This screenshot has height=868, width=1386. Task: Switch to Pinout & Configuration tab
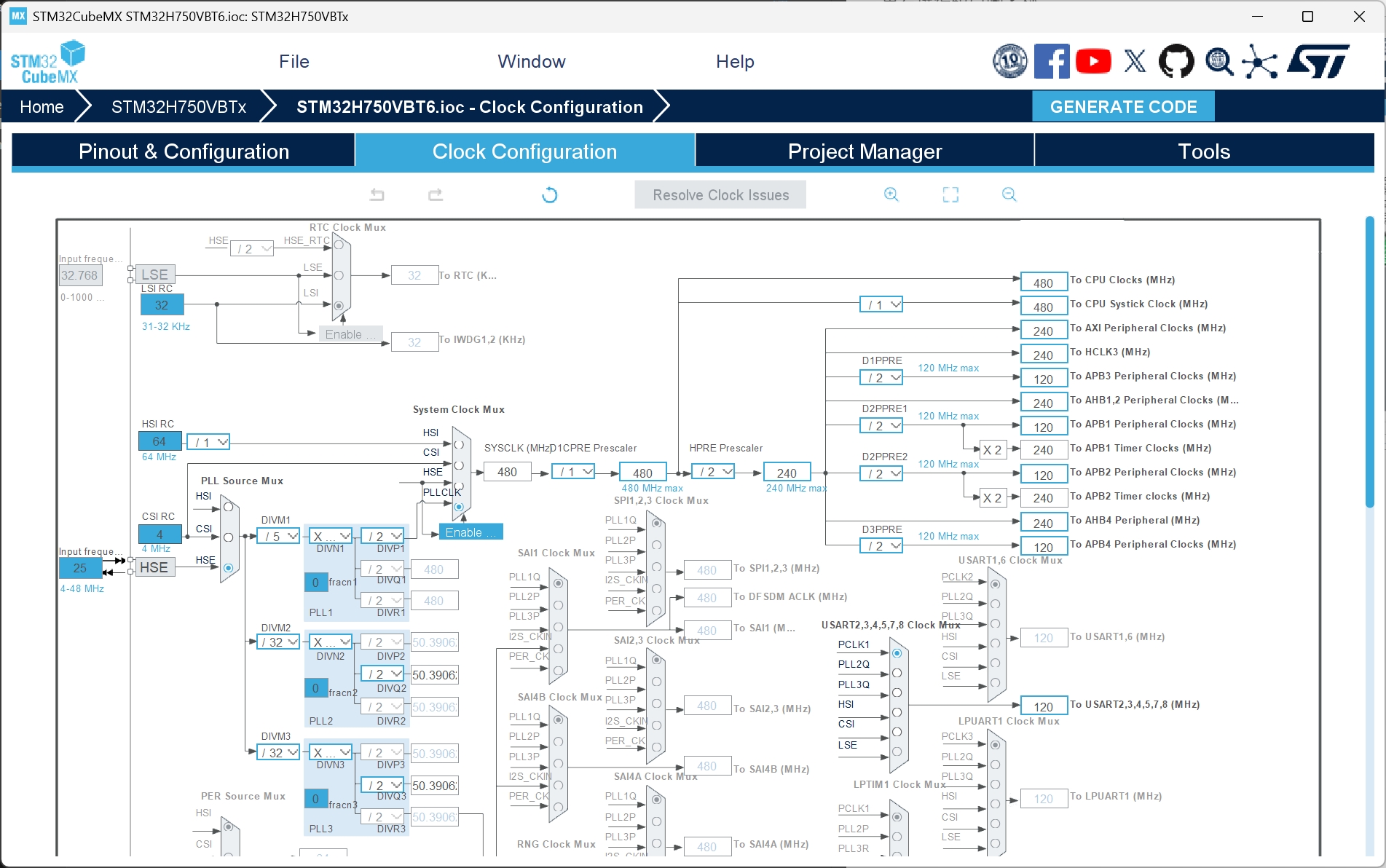pyautogui.click(x=184, y=151)
